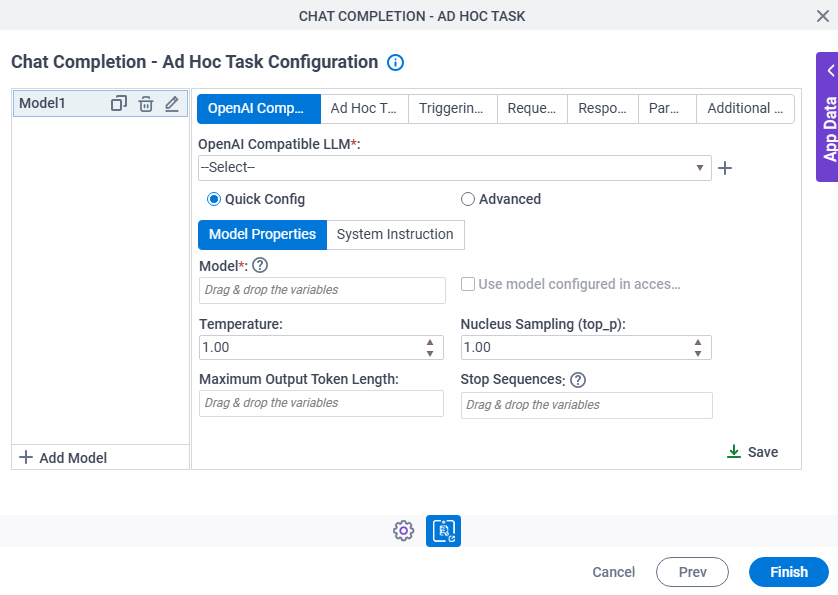Edit Model1 name with the pencil icon
838x595 pixels.
(172, 104)
